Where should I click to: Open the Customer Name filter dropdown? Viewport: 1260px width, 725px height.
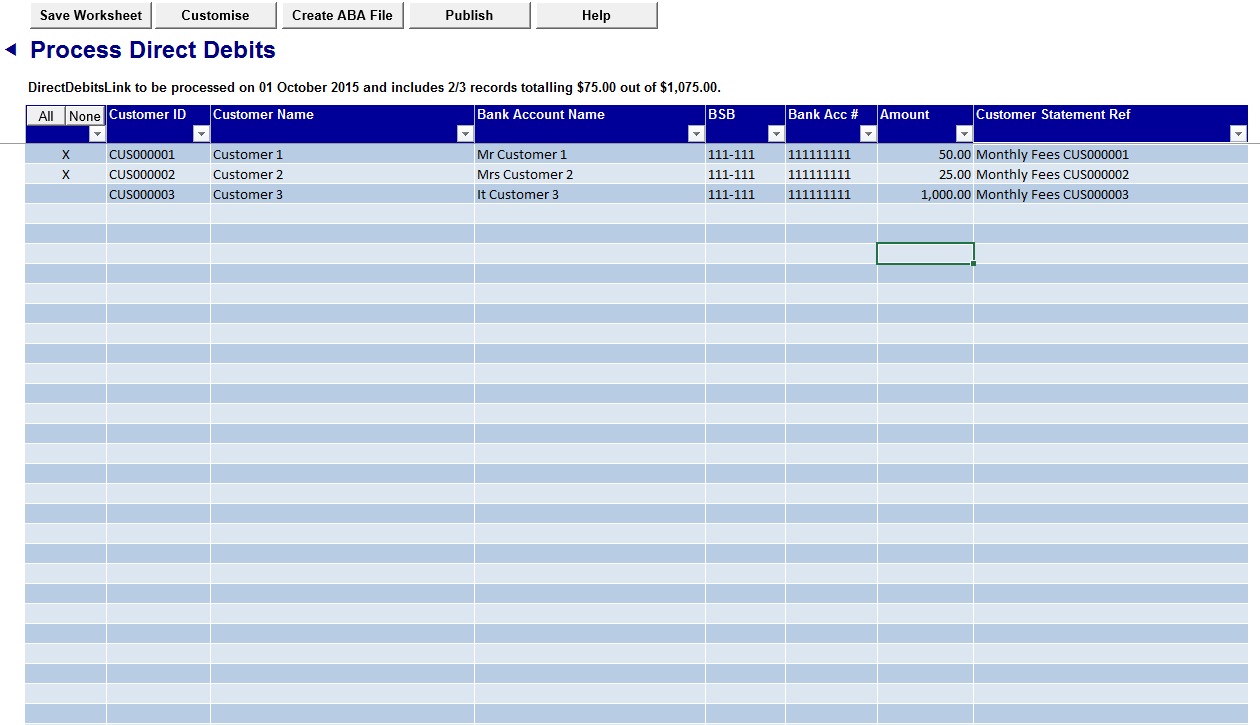(465, 133)
